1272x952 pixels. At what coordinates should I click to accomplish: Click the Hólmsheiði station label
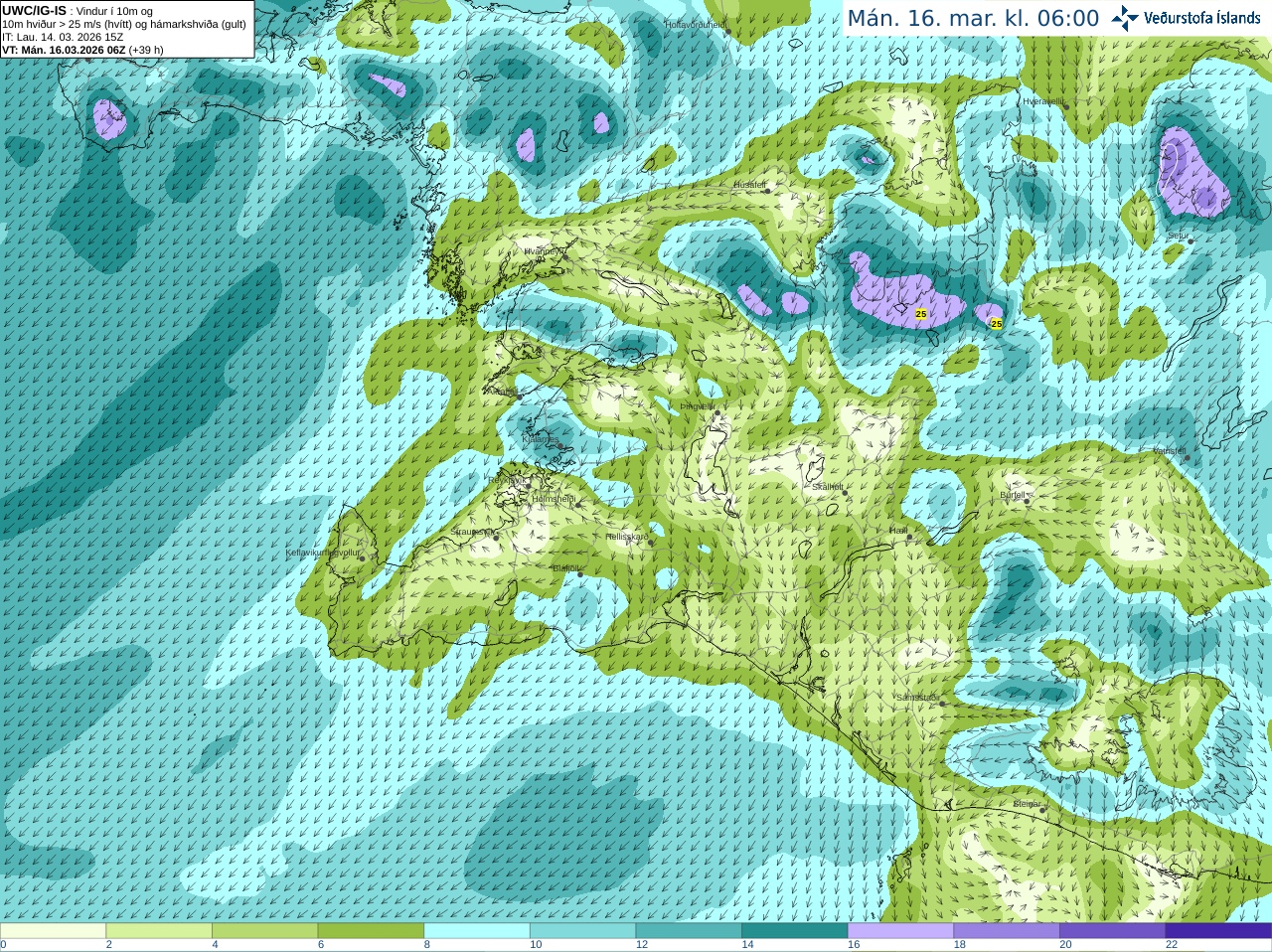click(554, 499)
